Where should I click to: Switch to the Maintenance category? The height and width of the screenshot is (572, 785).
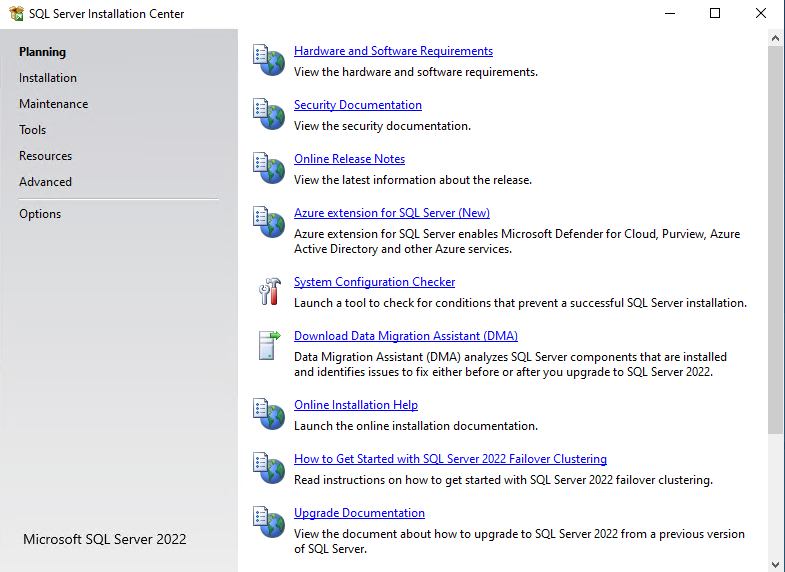tap(54, 104)
